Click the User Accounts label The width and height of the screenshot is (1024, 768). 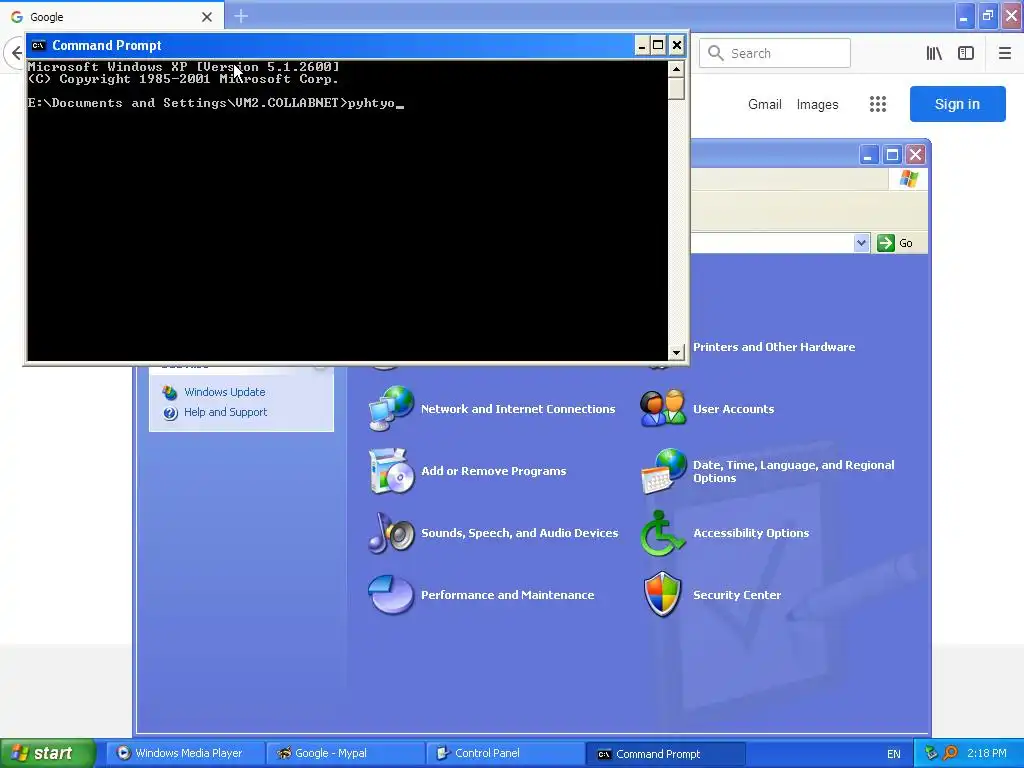pyautogui.click(x=733, y=409)
